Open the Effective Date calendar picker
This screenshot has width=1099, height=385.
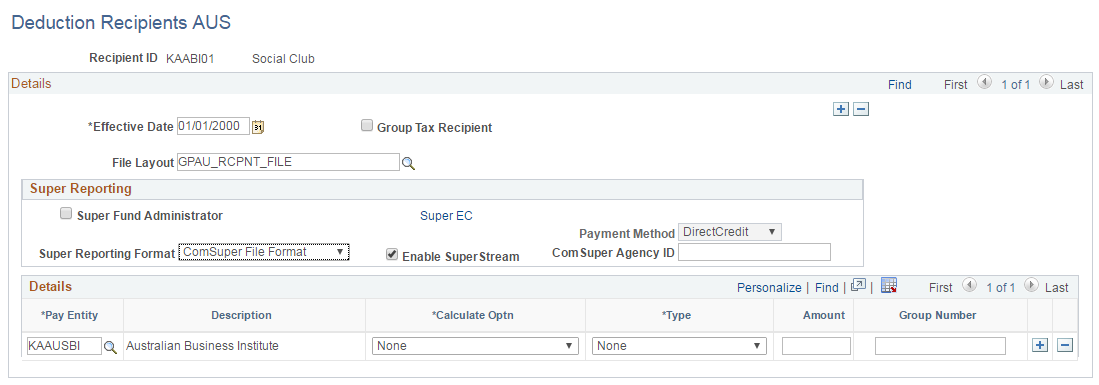click(x=258, y=127)
